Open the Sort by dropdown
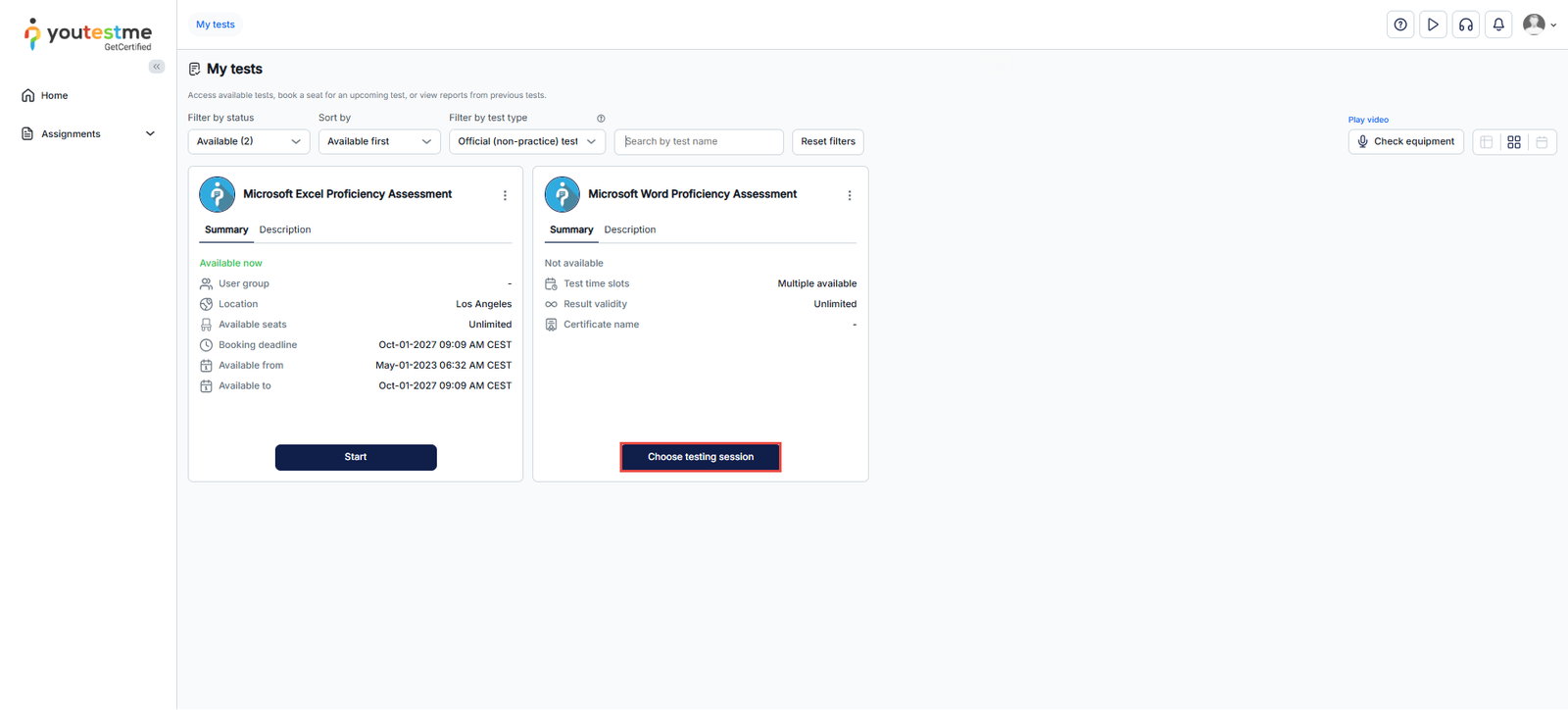This screenshot has width=1568, height=710. (379, 142)
